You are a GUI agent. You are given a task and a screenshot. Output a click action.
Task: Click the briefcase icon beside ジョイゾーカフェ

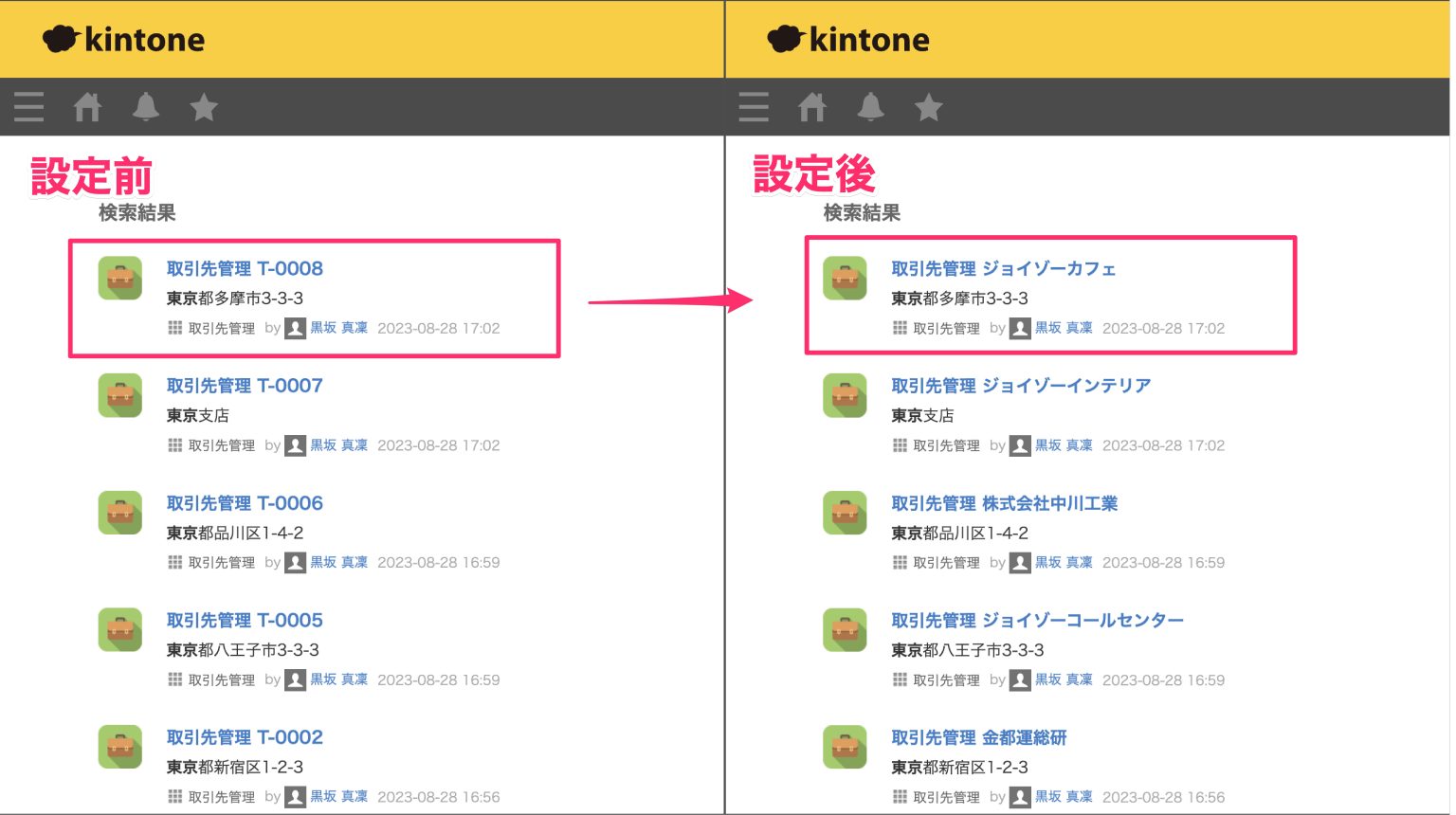tap(845, 277)
